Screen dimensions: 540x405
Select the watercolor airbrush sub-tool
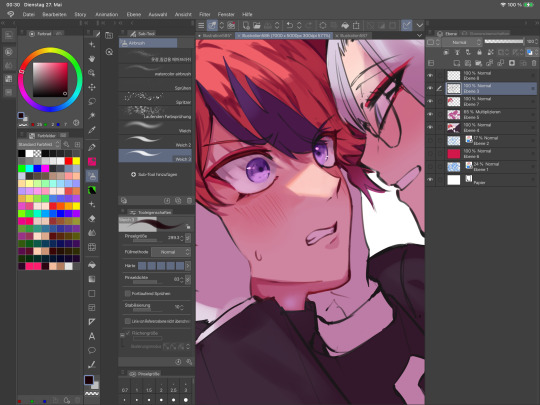click(x=155, y=70)
